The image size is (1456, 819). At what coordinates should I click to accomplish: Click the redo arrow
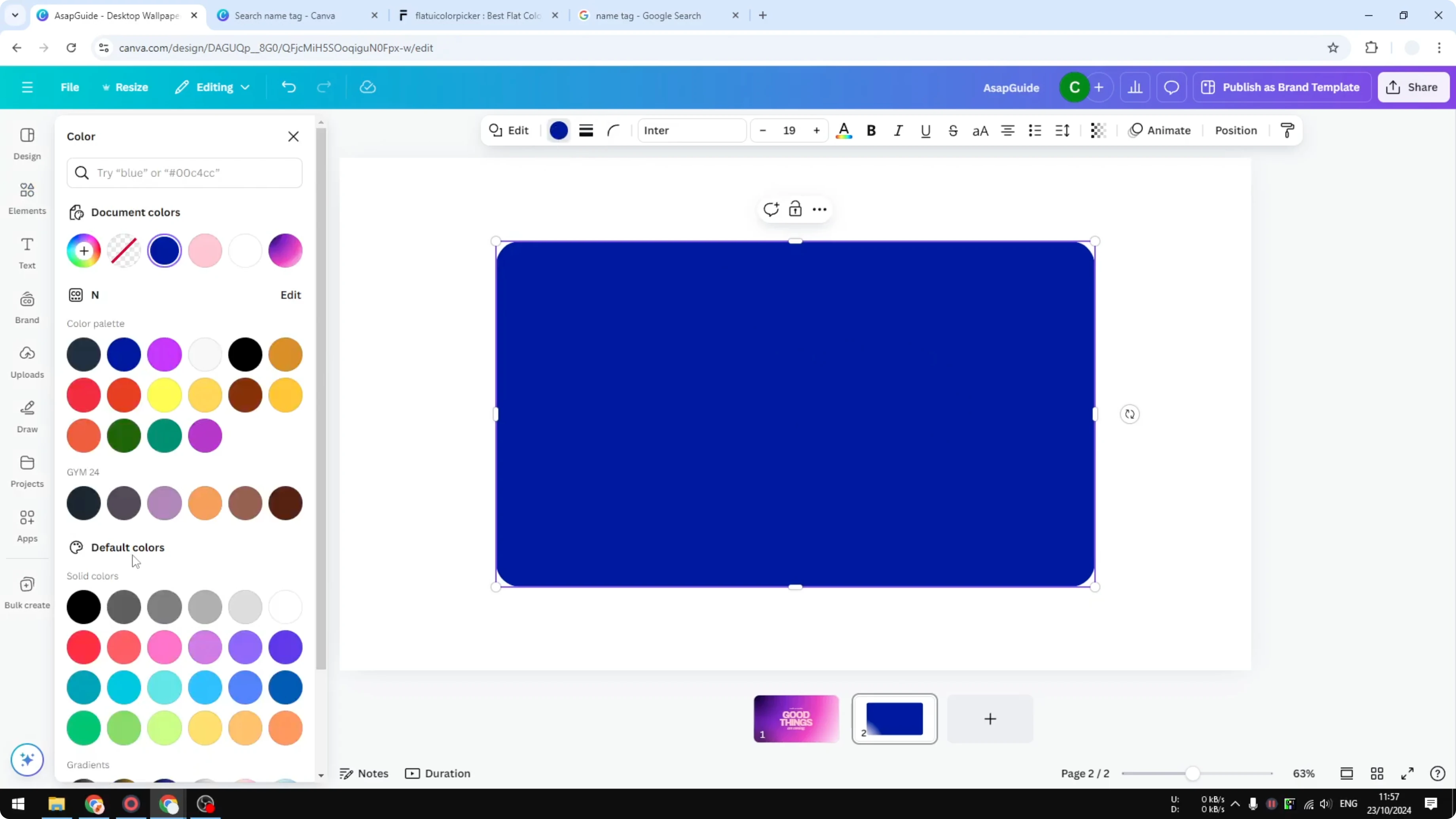[324, 87]
